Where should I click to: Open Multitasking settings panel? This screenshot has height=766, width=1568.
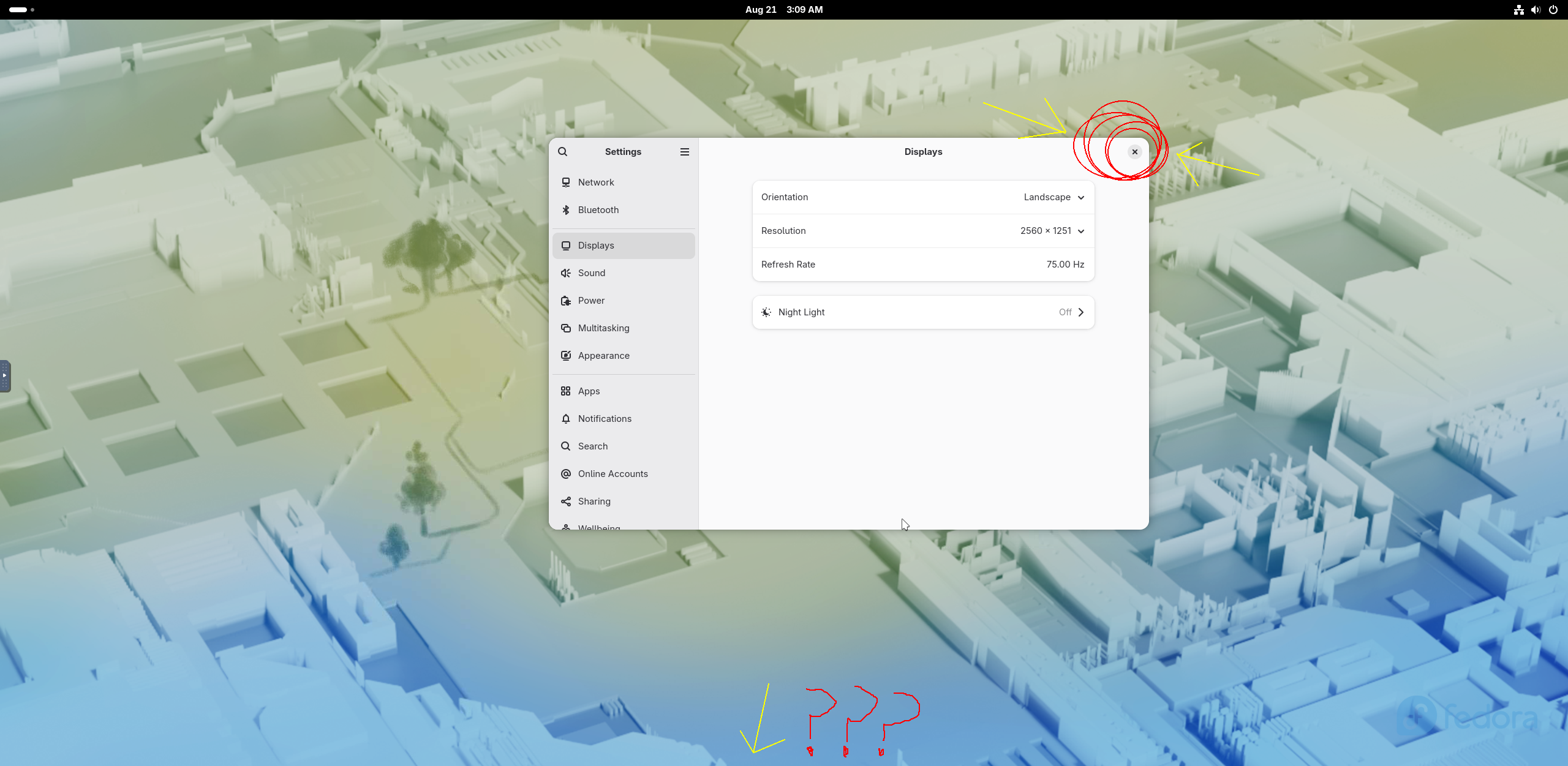624,328
